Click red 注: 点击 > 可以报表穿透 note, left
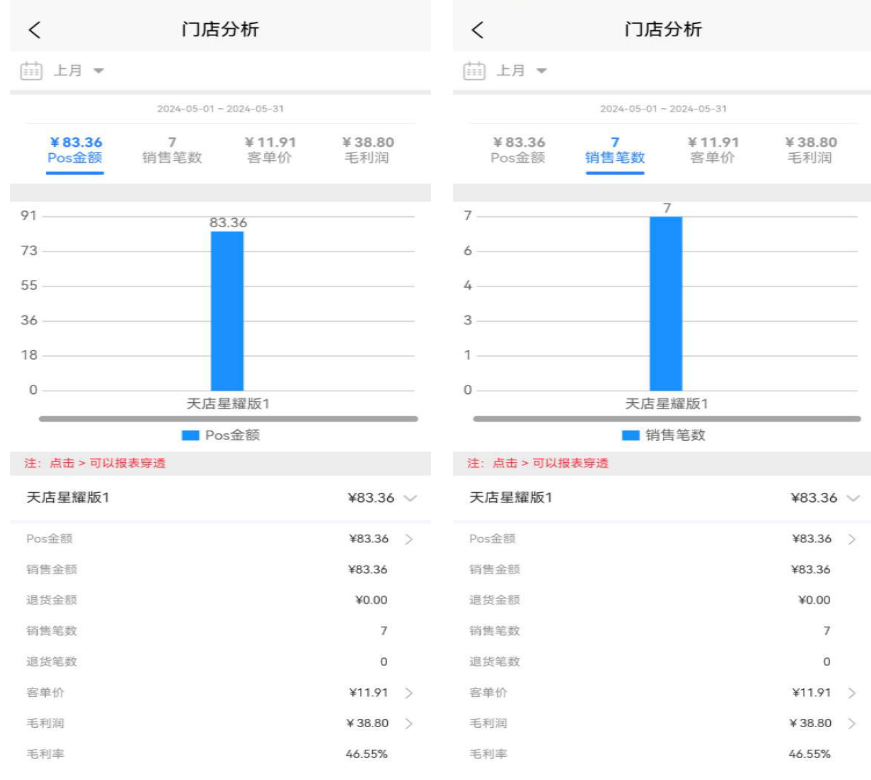The image size is (871, 780). tap(95, 463)
